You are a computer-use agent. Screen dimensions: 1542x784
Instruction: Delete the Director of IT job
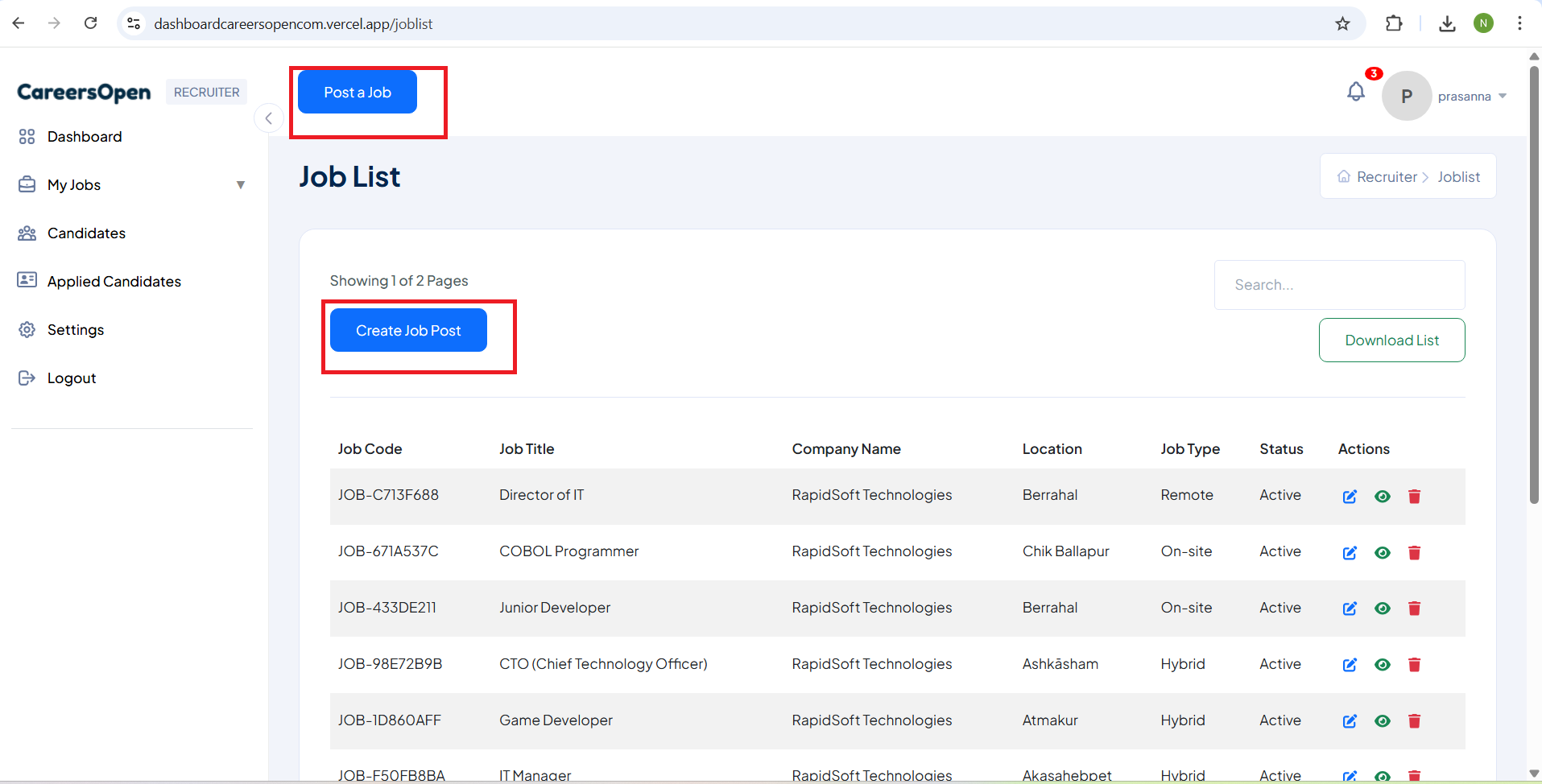(x=1414, y=497)
